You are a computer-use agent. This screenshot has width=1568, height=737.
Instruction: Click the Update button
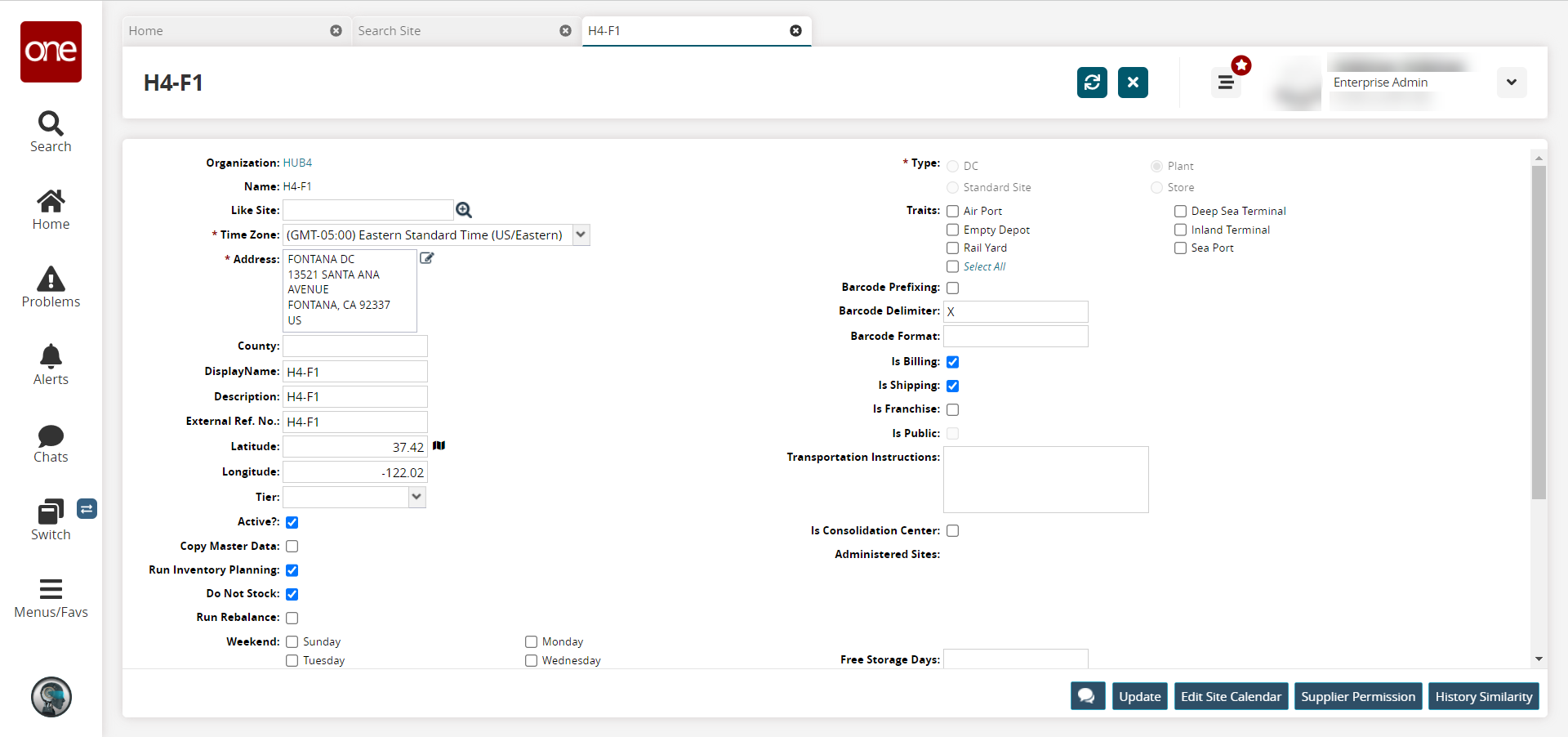1139,696
